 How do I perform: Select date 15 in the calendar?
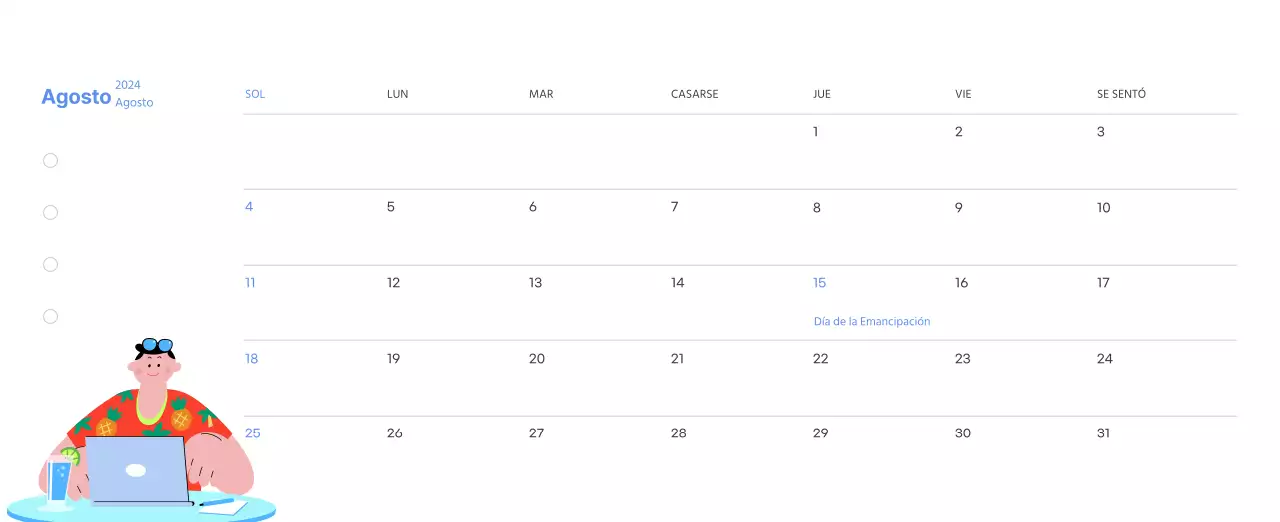(820, 283)
